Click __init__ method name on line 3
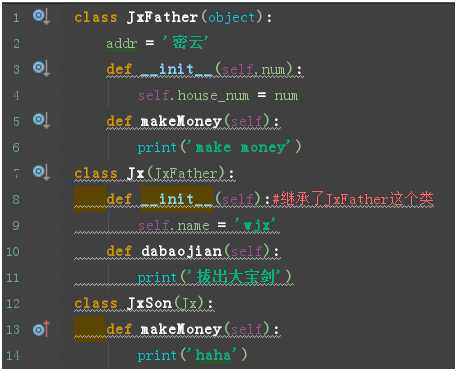457x371 pixels. coord(176,69)
